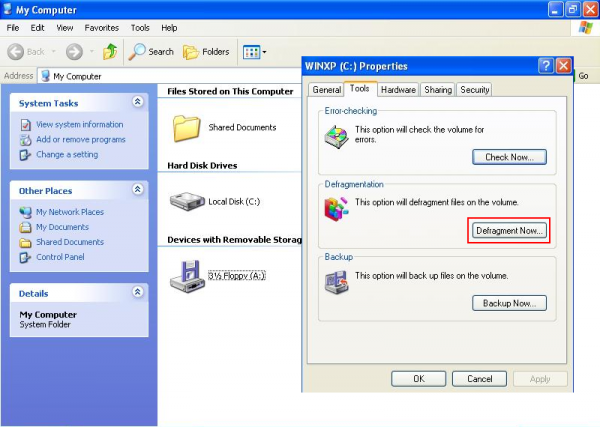Image resolution: width=600 pixels, height=427 pixels.
Task: Toggle the Folders pane button
Action: pyautogui.click(x=206, y=52)
